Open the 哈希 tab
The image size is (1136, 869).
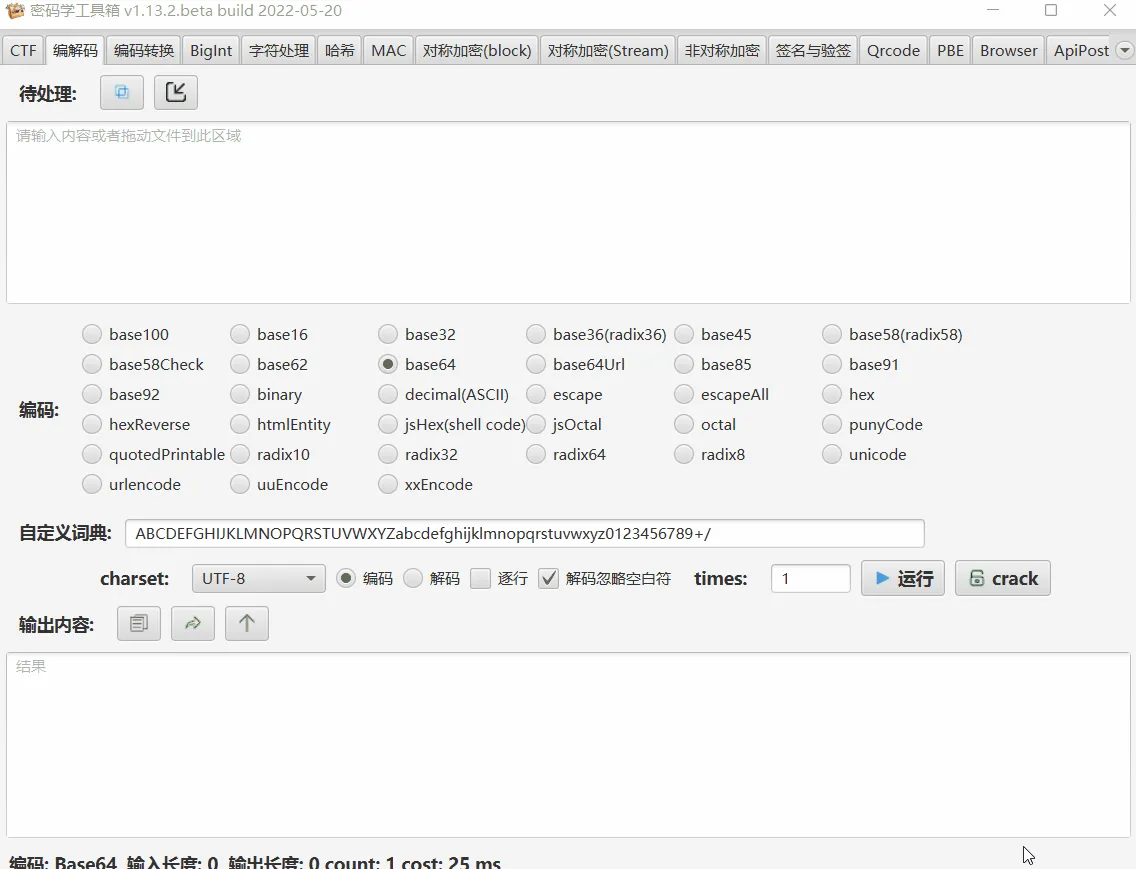point(340,51)
